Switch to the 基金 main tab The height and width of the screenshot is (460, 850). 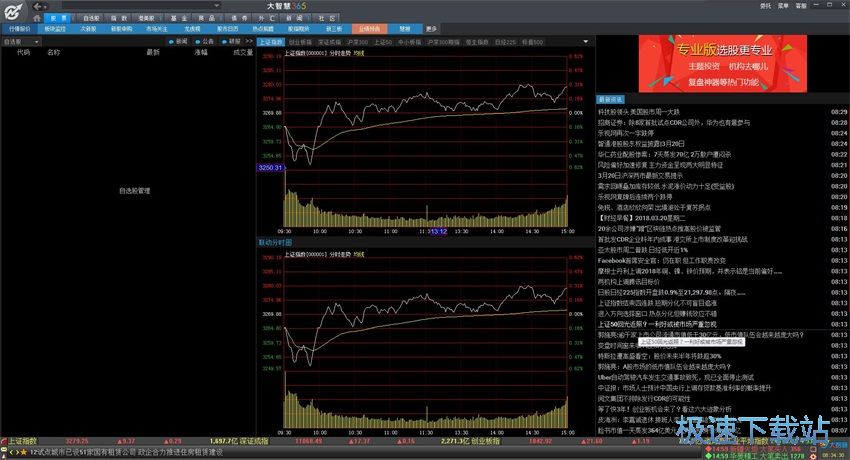point(179,18)
